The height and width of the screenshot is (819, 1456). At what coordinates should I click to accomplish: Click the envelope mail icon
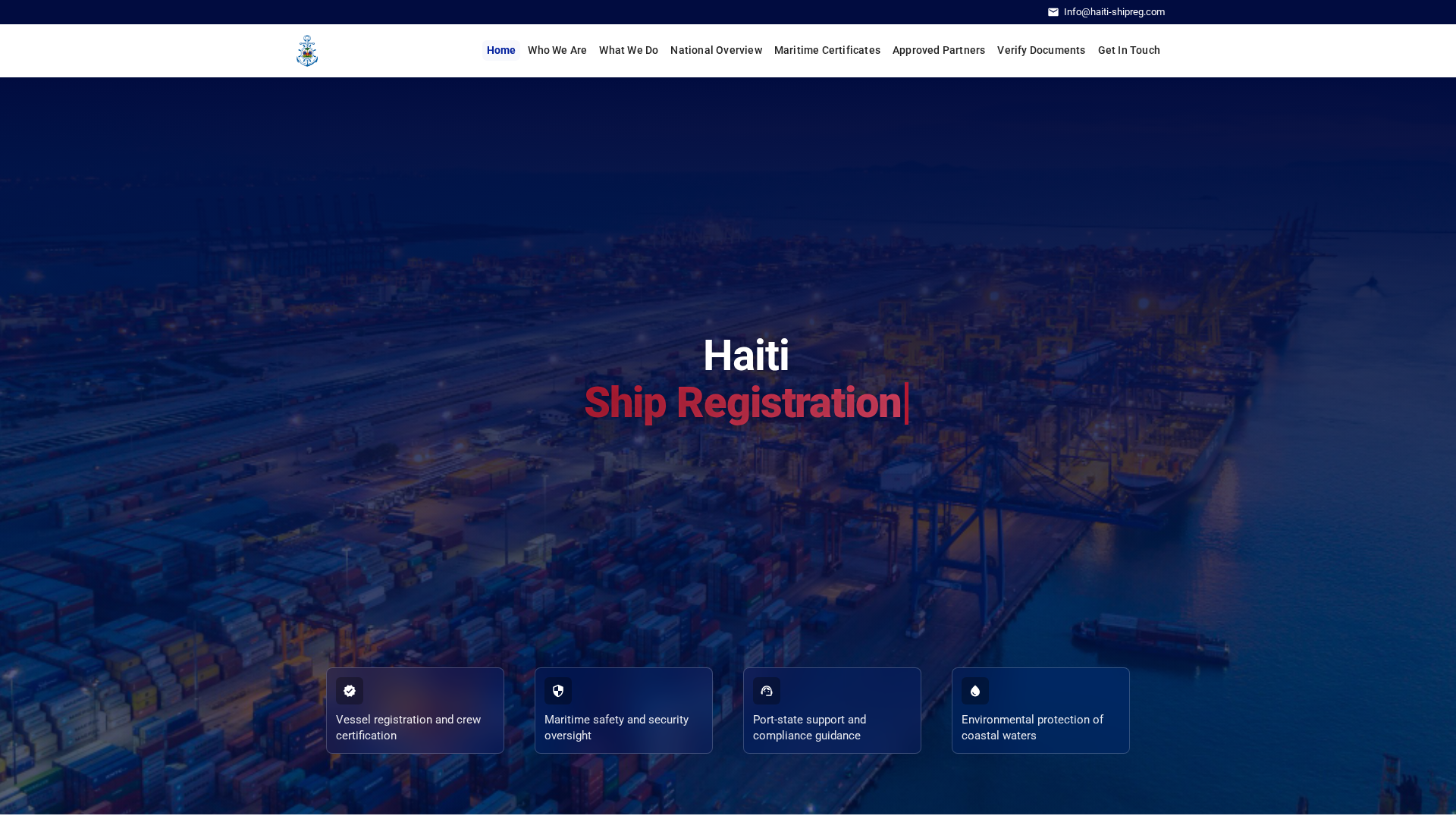tap(1053, 12)
